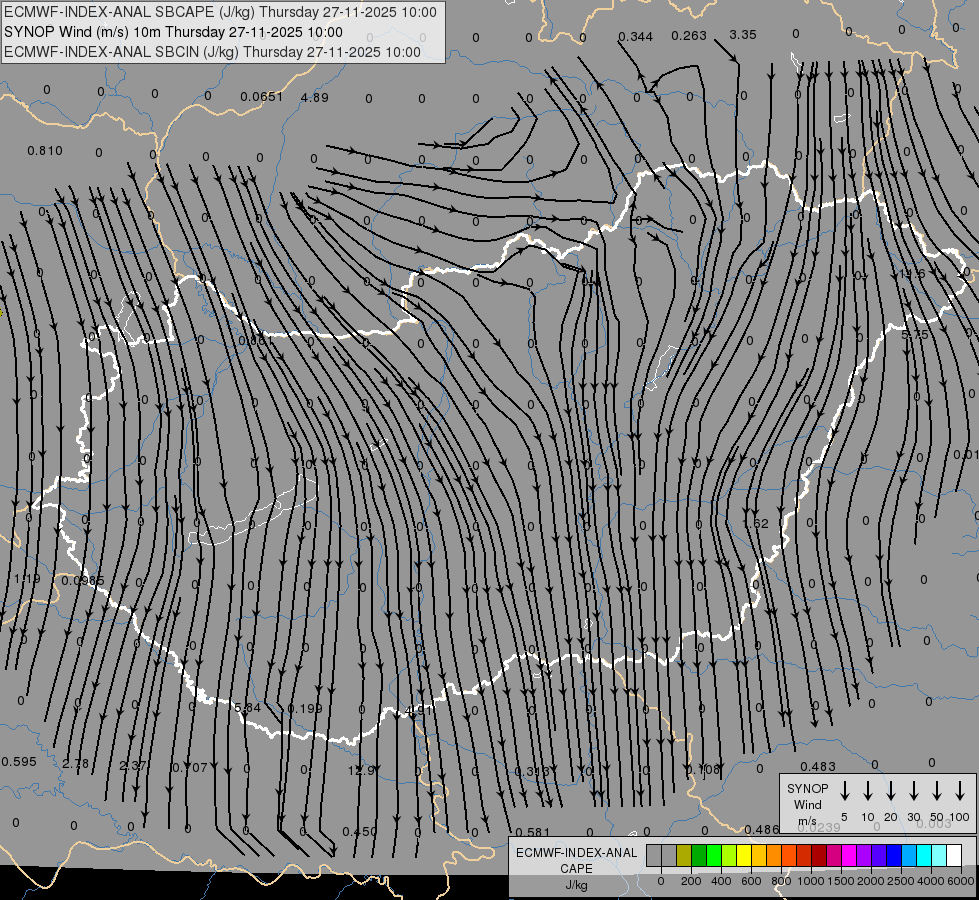Click the map value '0.450'
Image resolution: width=979 pixels, height=900 pixels.
[360, 831]
